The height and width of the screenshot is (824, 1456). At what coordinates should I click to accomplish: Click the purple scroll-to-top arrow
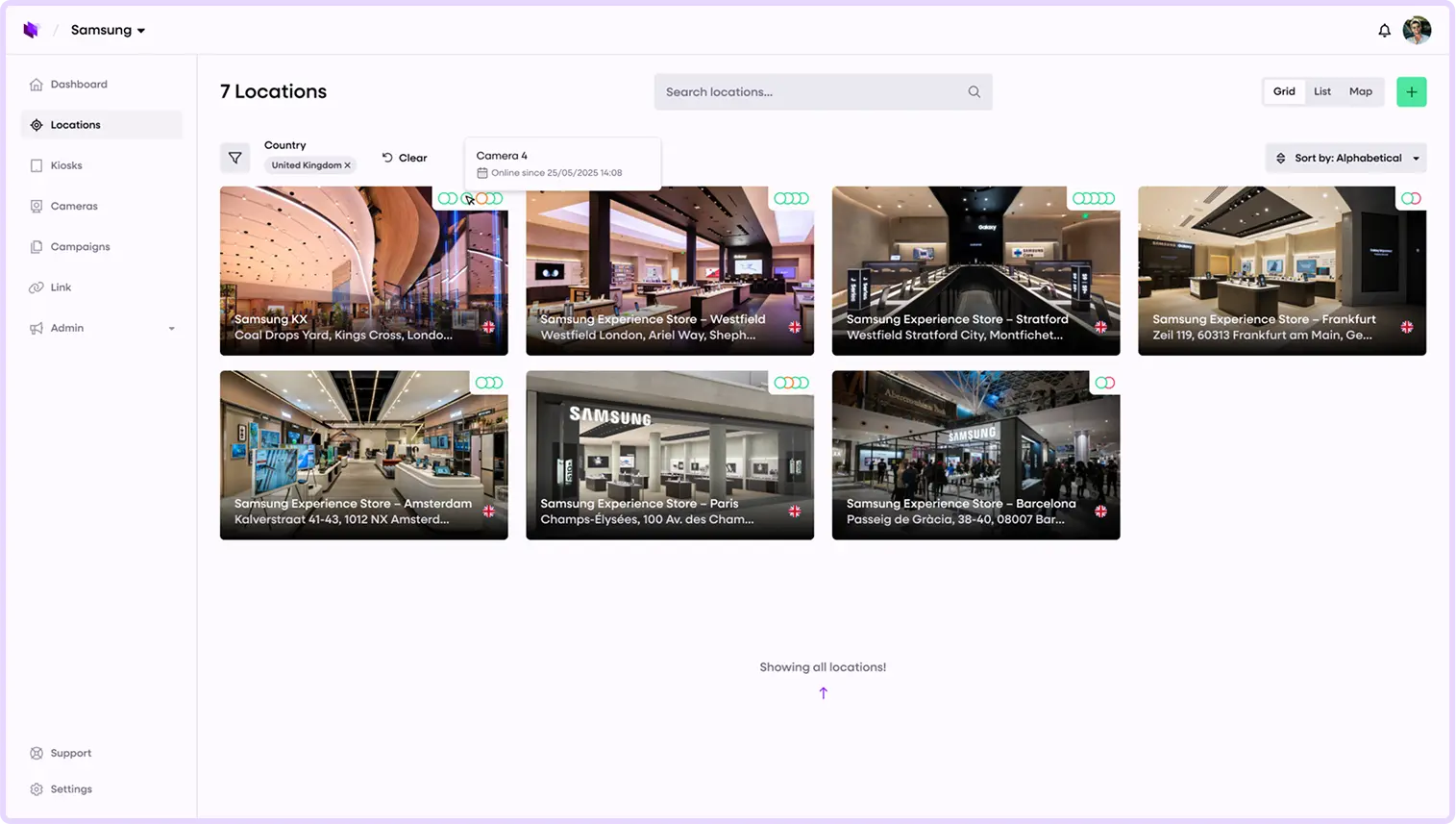click(x=824, y=693)
